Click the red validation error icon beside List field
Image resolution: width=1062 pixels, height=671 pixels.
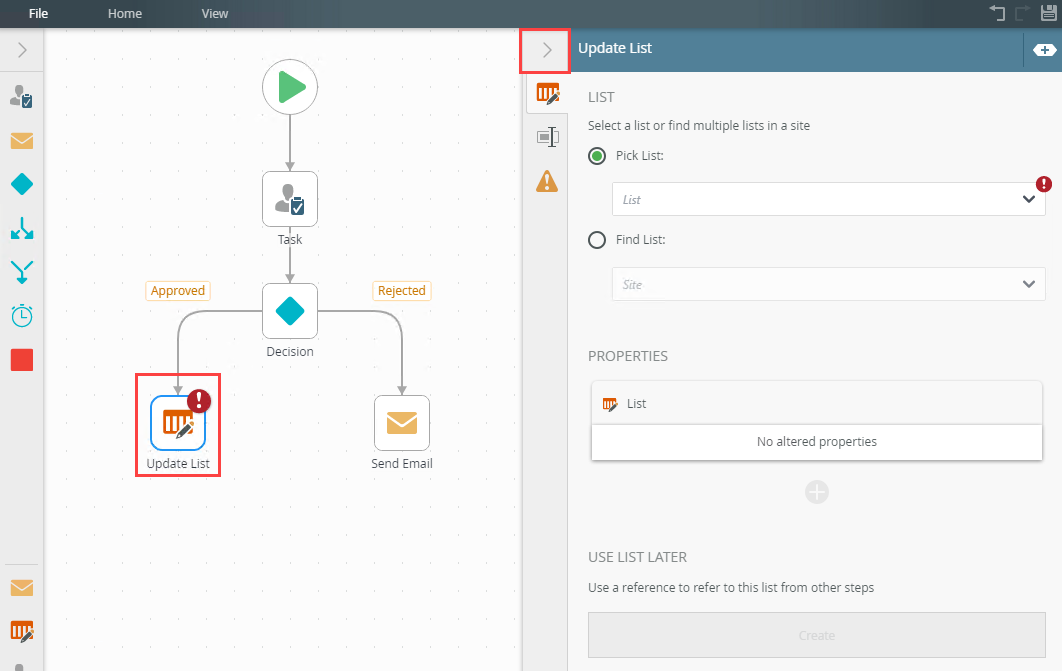click(1044, 183)
